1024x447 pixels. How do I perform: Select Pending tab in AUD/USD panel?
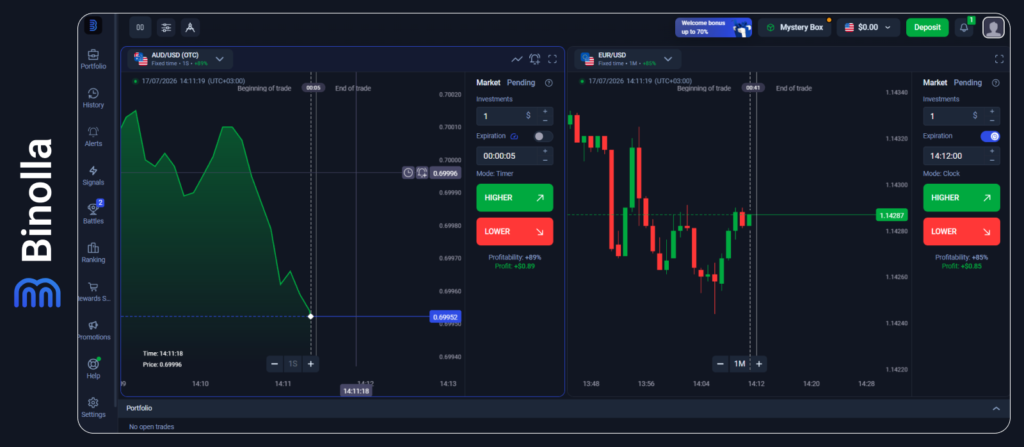click(x=520, y=83)
